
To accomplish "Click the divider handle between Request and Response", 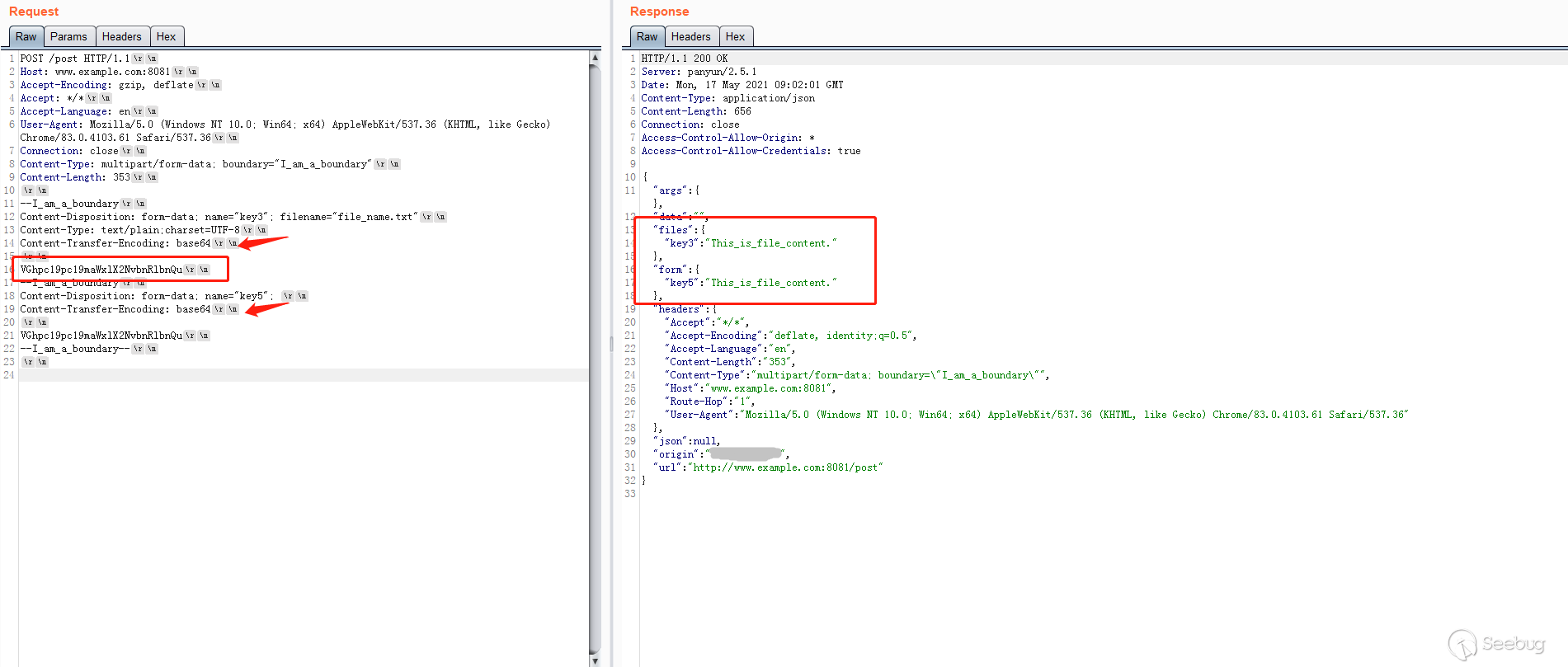I will (x=611, y=343).
